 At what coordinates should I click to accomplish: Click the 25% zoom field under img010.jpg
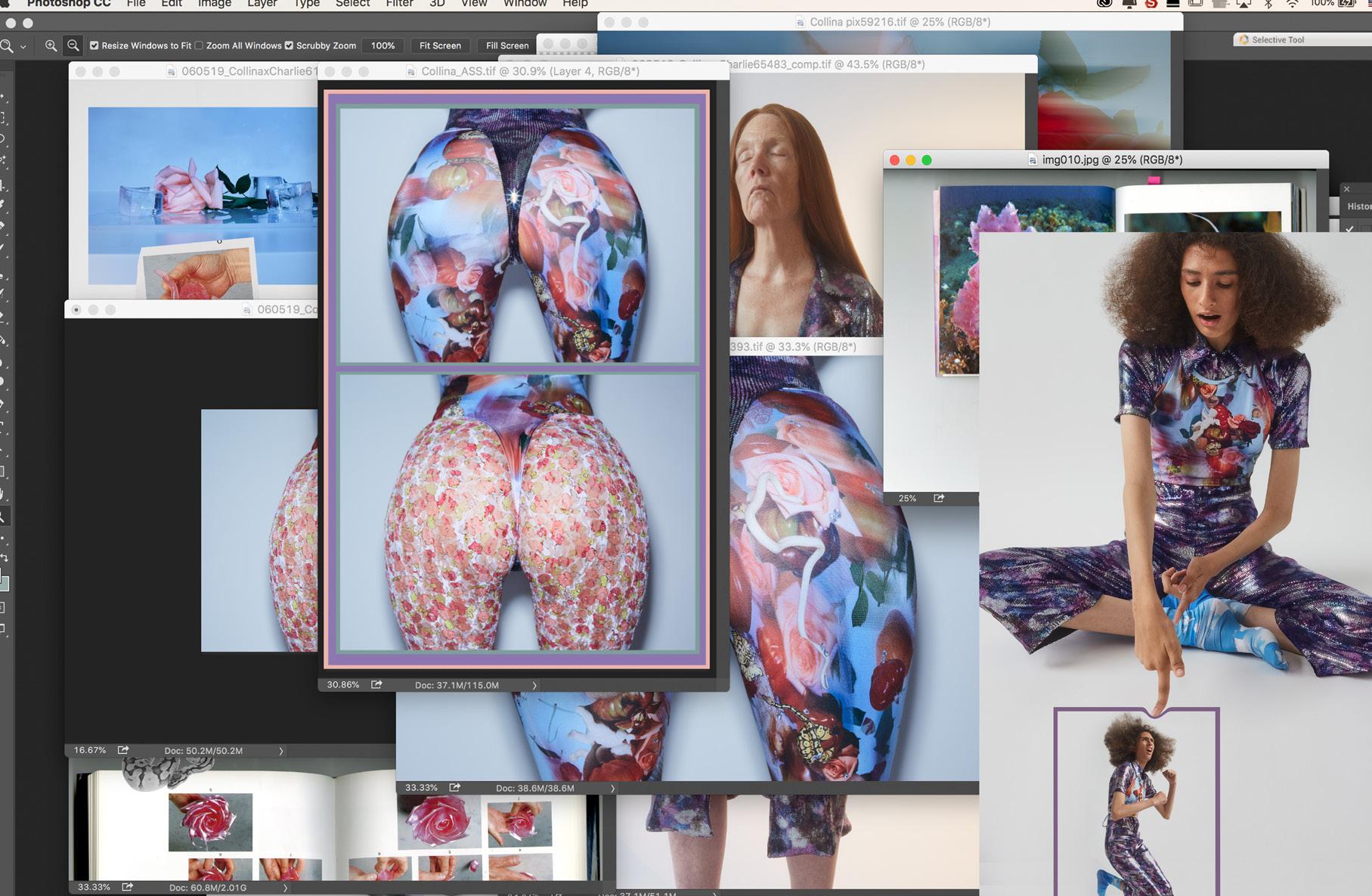pyautogui.click(x=907, y=498)
